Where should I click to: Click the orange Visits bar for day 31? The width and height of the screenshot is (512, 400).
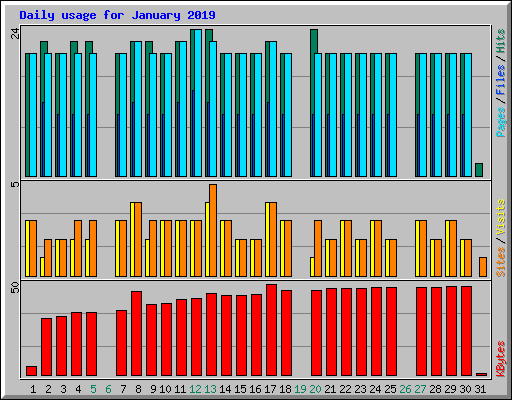point(483,267)
